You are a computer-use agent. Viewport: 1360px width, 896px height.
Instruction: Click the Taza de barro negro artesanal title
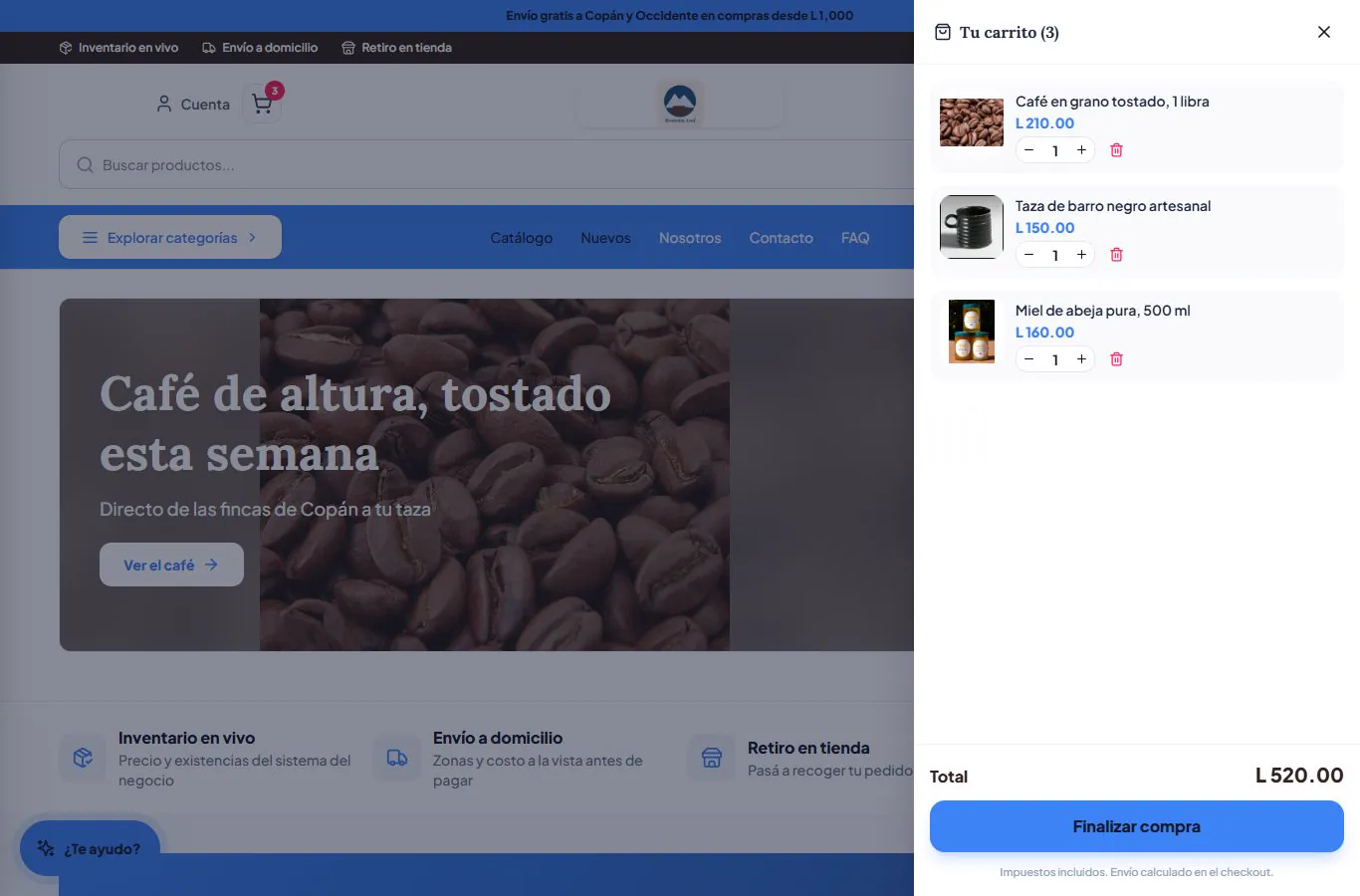coord(1113,206)
